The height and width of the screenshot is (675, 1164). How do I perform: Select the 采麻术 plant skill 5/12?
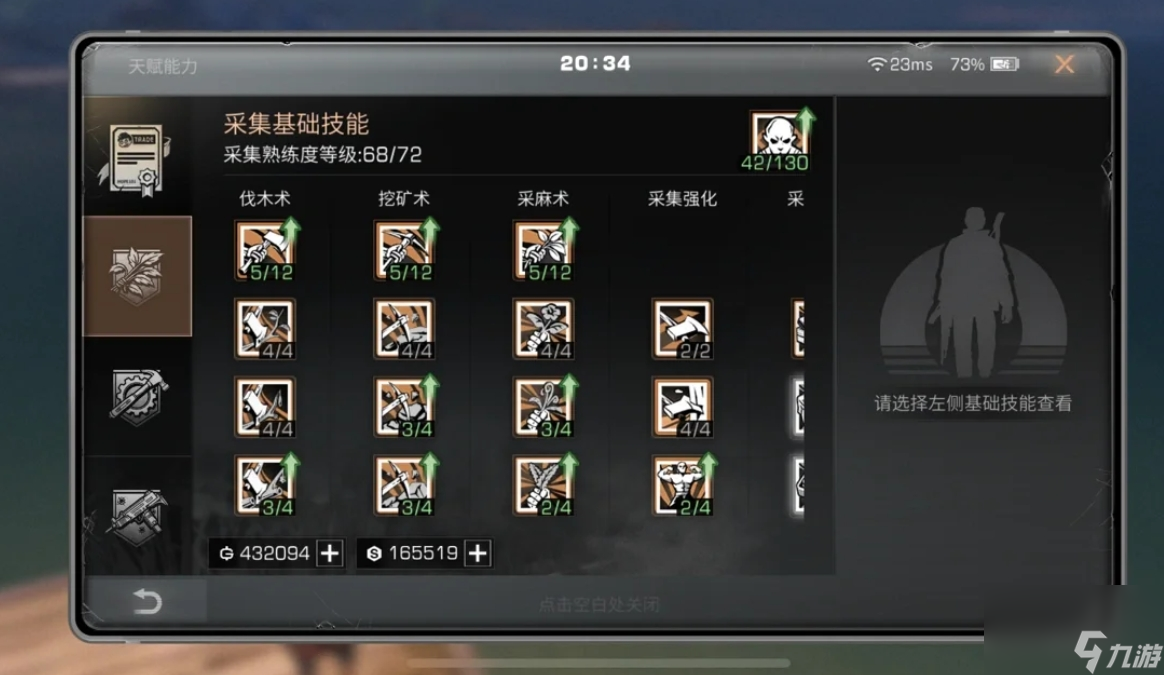point(544,250)
